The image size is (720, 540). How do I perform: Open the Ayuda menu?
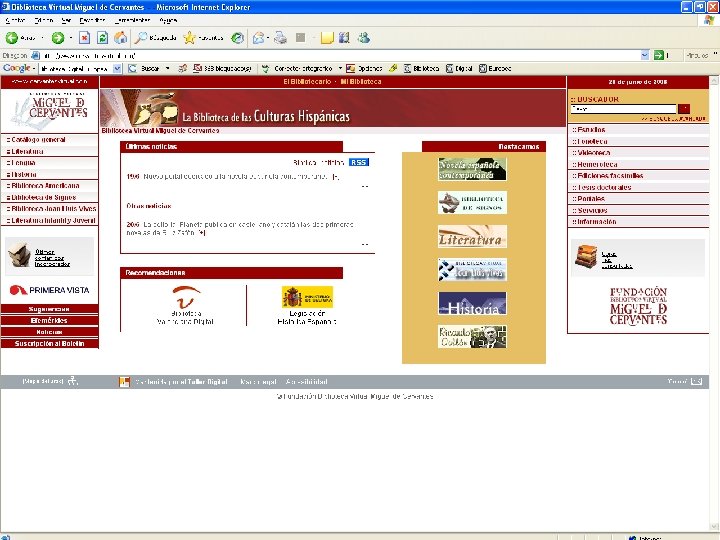[168, 20]
